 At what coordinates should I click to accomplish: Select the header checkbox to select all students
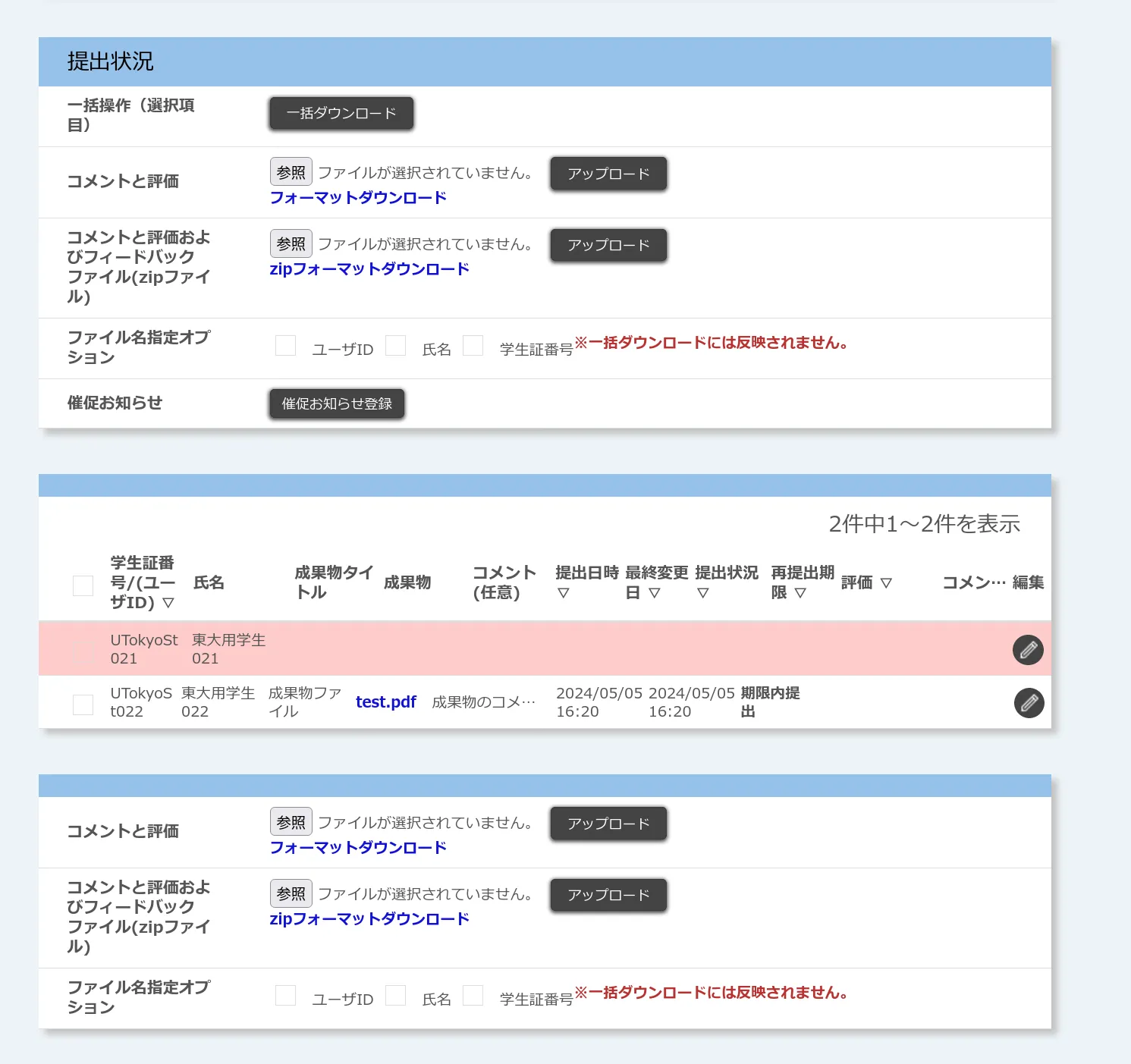(x=83, y=585)
